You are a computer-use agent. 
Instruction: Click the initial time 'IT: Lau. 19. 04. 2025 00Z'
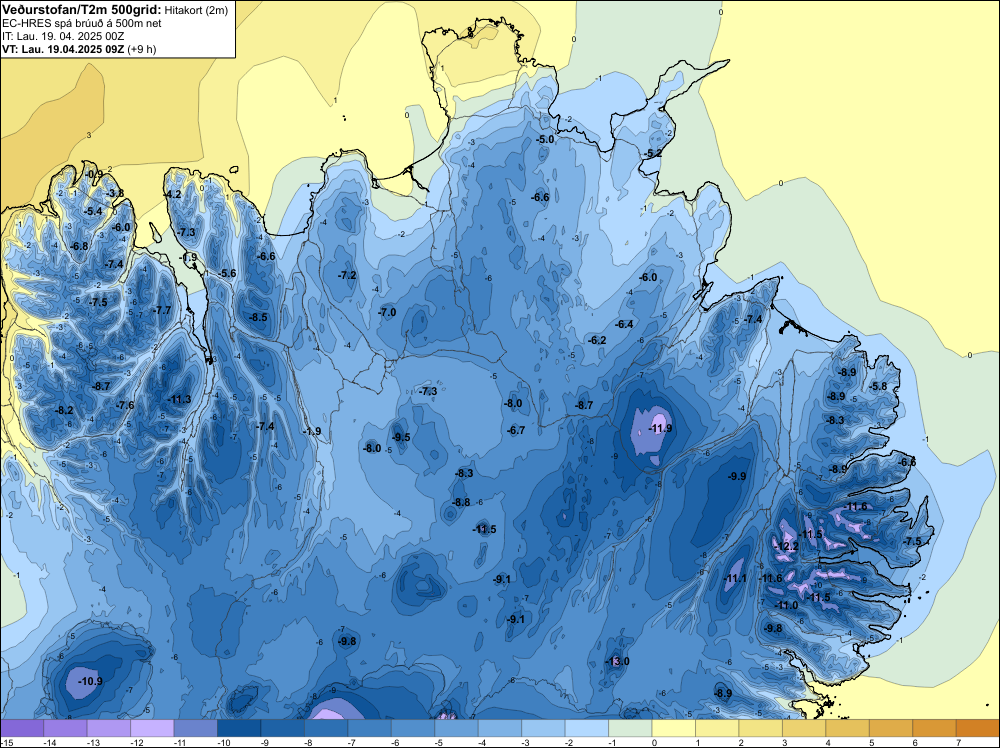click(x=63, y=36)
